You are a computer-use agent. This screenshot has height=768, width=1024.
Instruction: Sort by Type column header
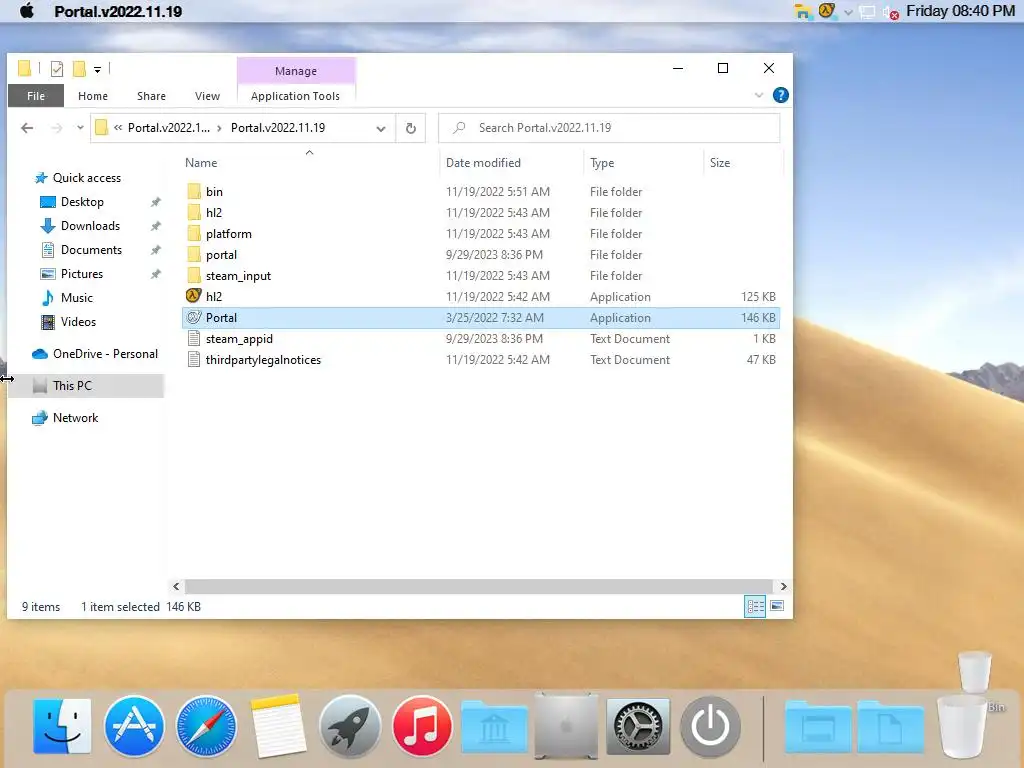[643, 163]
